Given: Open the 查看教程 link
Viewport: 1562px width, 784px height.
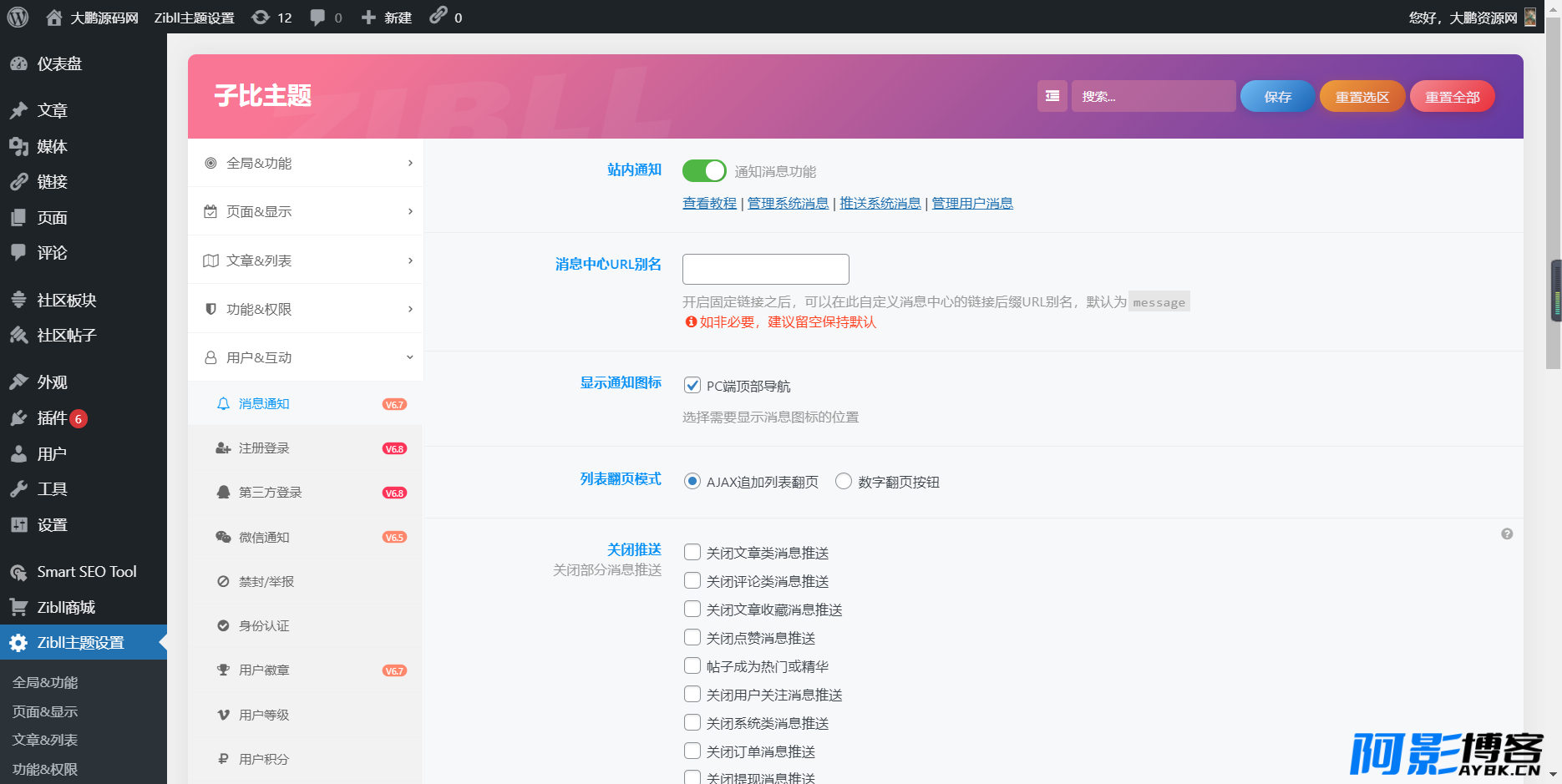Looking at the screenshot, I should tap(709, 203).
